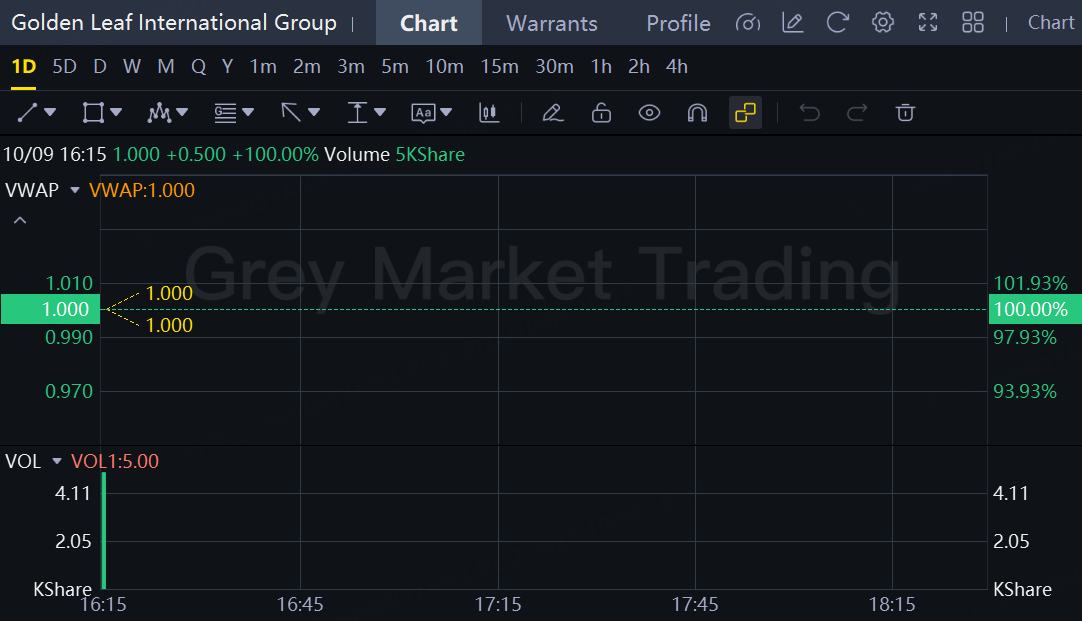1082x621 pixels.
Task: Click the refresh chart icon
Action: 838,22
